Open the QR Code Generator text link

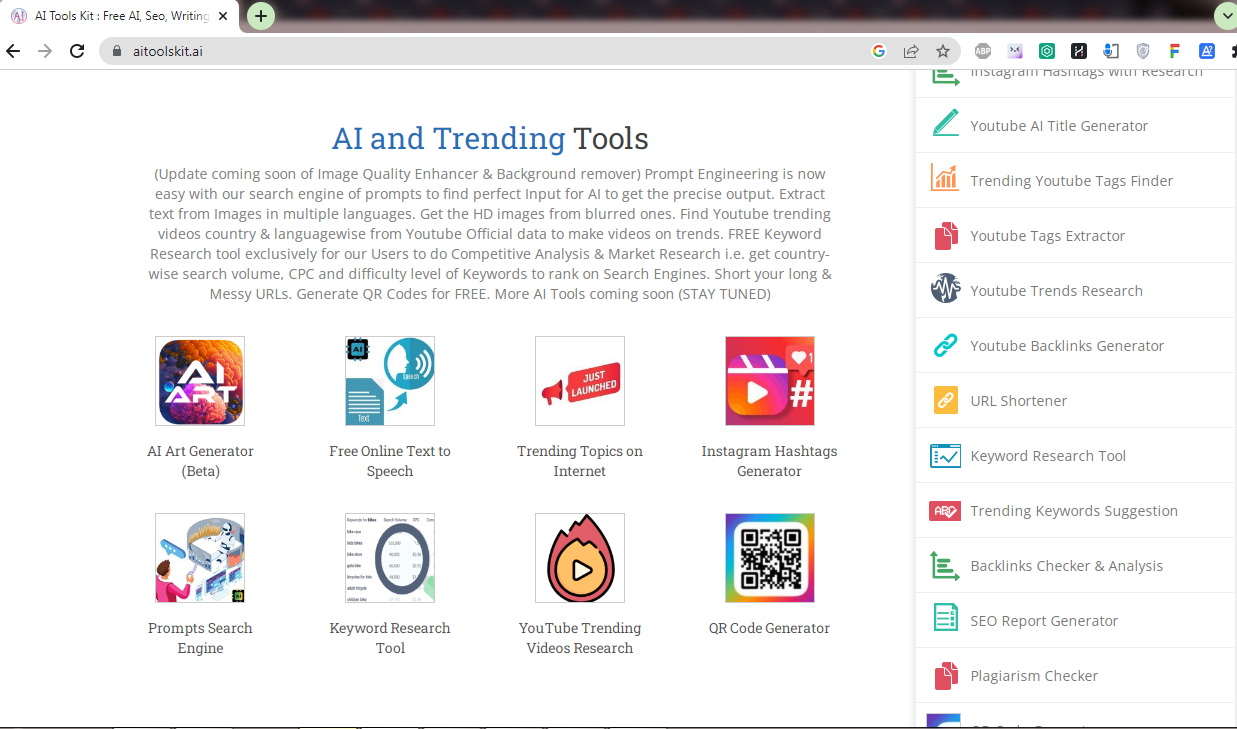pos(770,628)
